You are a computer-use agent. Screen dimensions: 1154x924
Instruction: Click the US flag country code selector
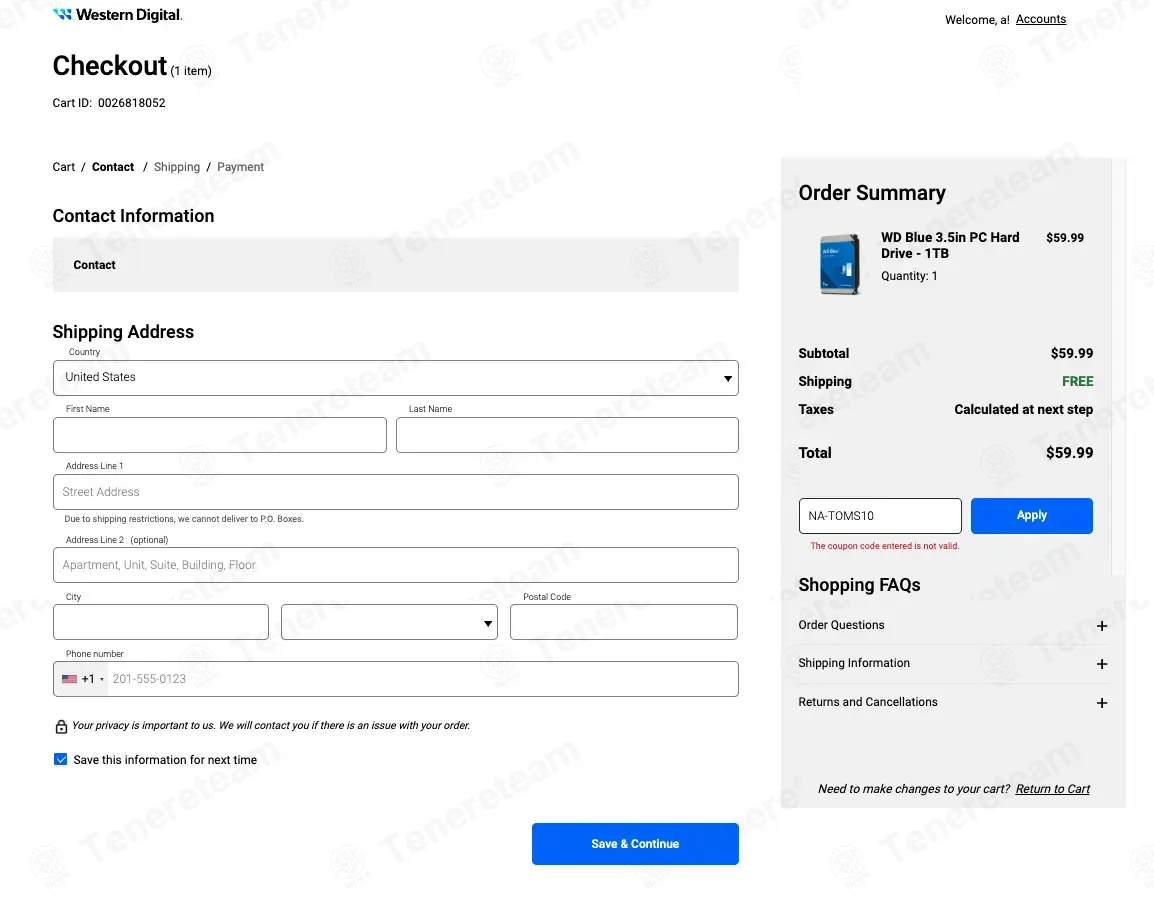82,679
